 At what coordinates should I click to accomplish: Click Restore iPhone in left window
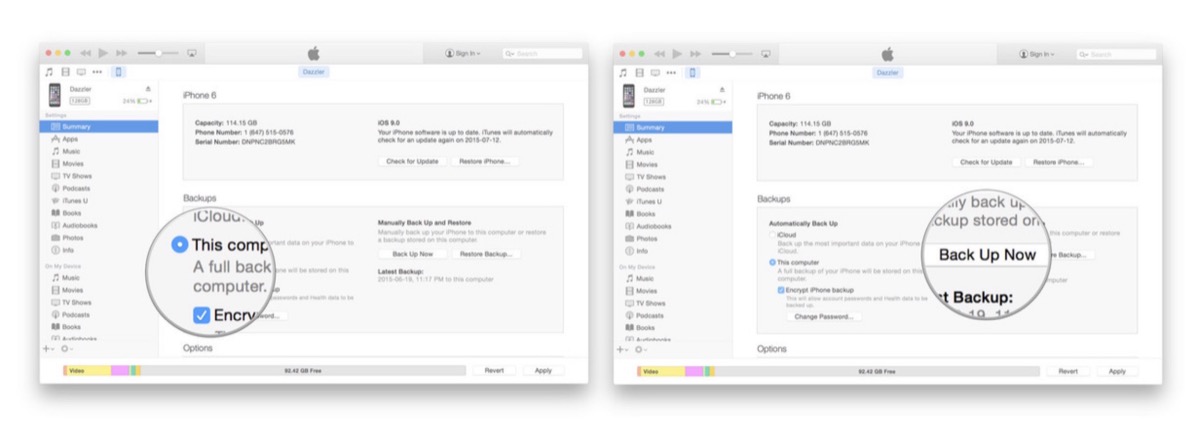(484, 161)
